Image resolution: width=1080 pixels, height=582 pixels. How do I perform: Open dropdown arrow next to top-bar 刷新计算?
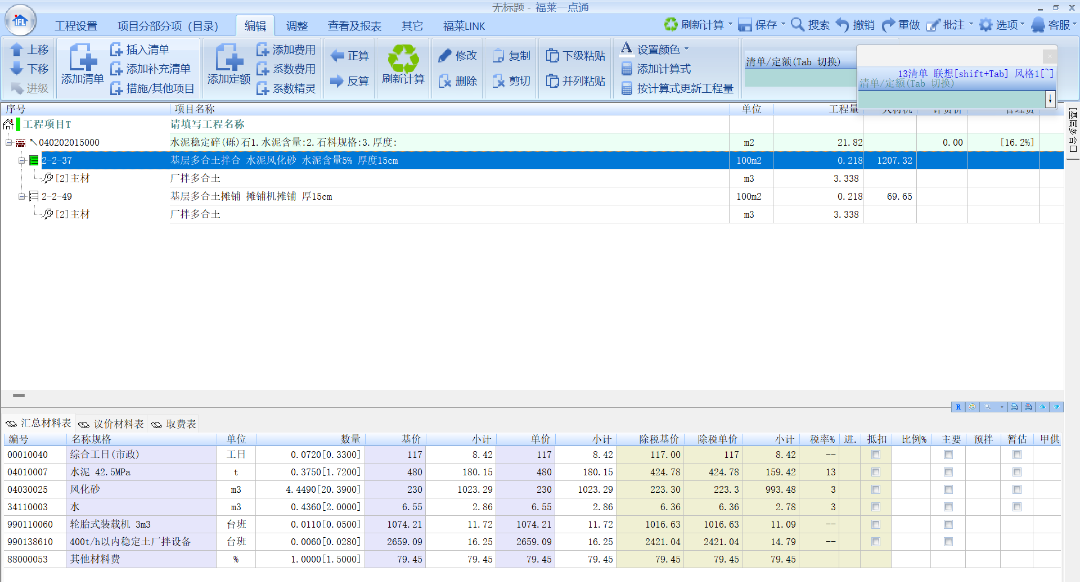tap(730, 25)
